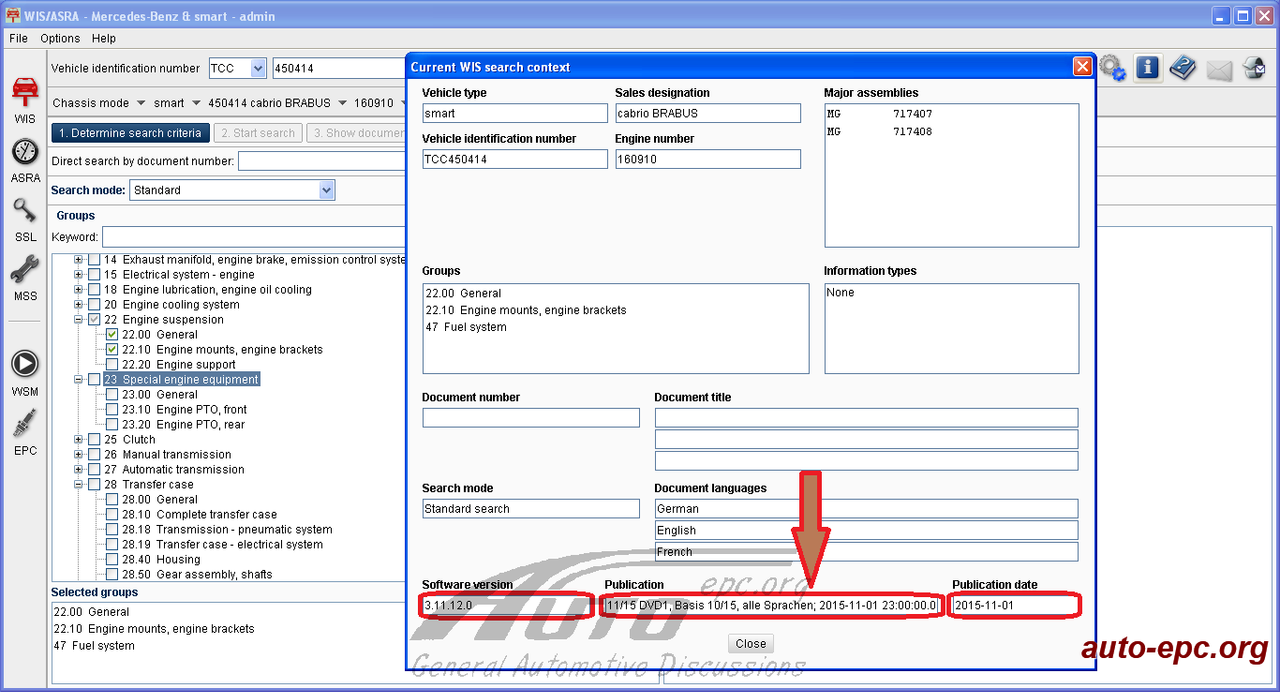1280x692 pixels.
Task: Launch the WSM play-button module
Action: tap(25, 372)
